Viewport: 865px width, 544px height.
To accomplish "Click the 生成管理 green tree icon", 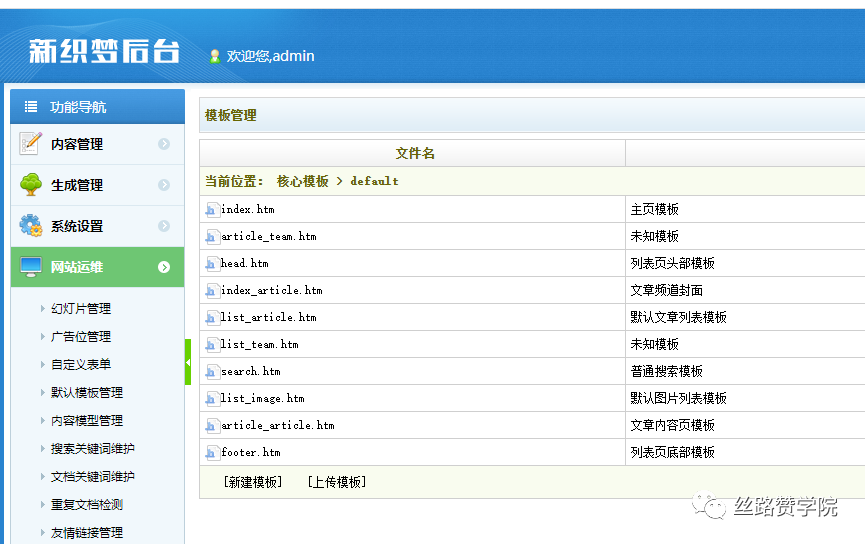I will tap(30, 184).
